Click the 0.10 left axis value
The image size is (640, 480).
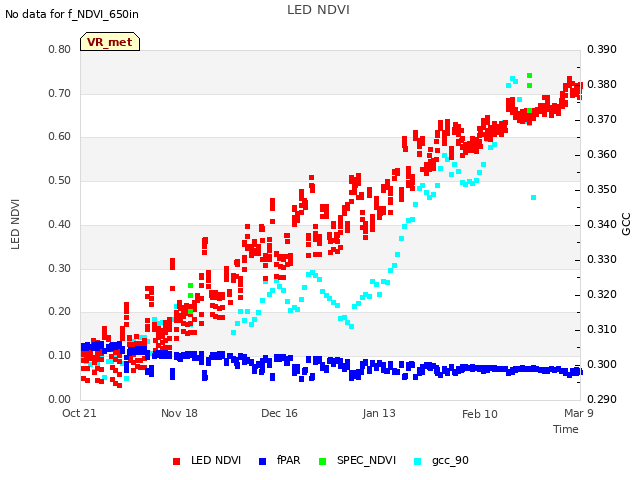coord(60,356)
